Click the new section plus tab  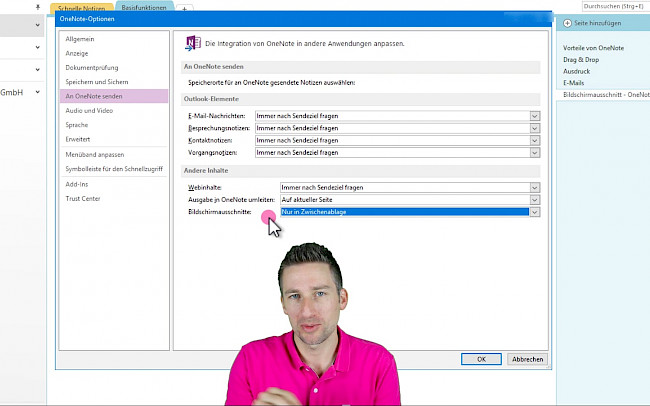pyautogui.click(x=184, y=8)
